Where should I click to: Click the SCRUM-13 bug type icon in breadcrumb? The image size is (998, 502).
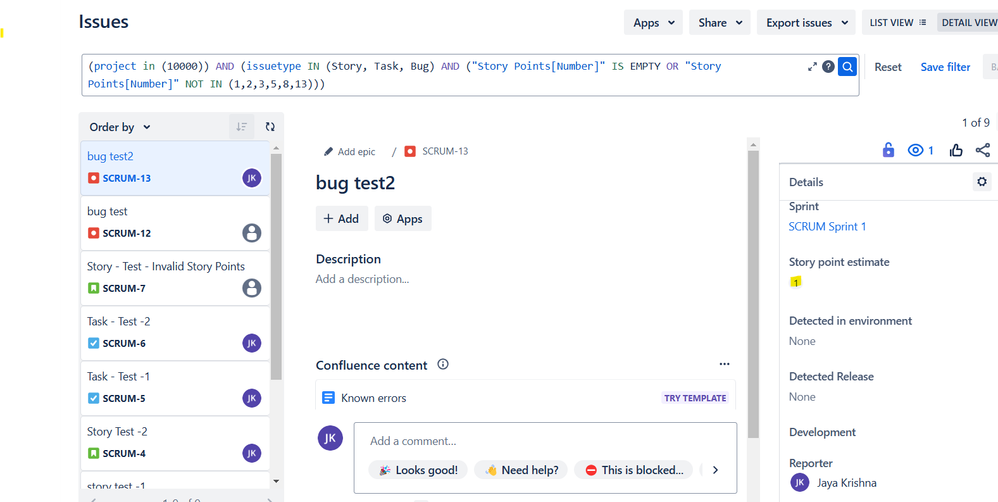point(410,151)
